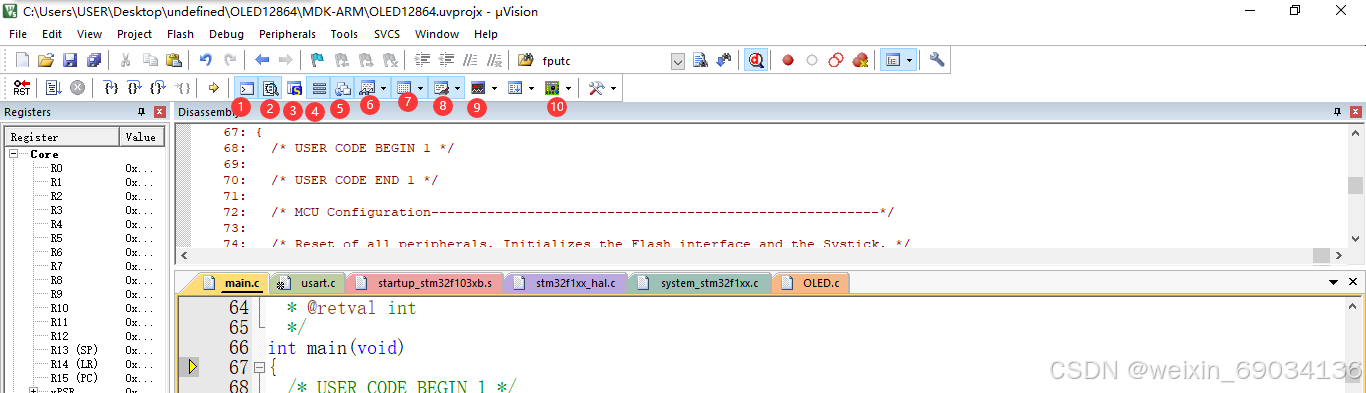Kill all breakpoints icon
This screenshot has height=393, width=1366.
click(860, 60)
